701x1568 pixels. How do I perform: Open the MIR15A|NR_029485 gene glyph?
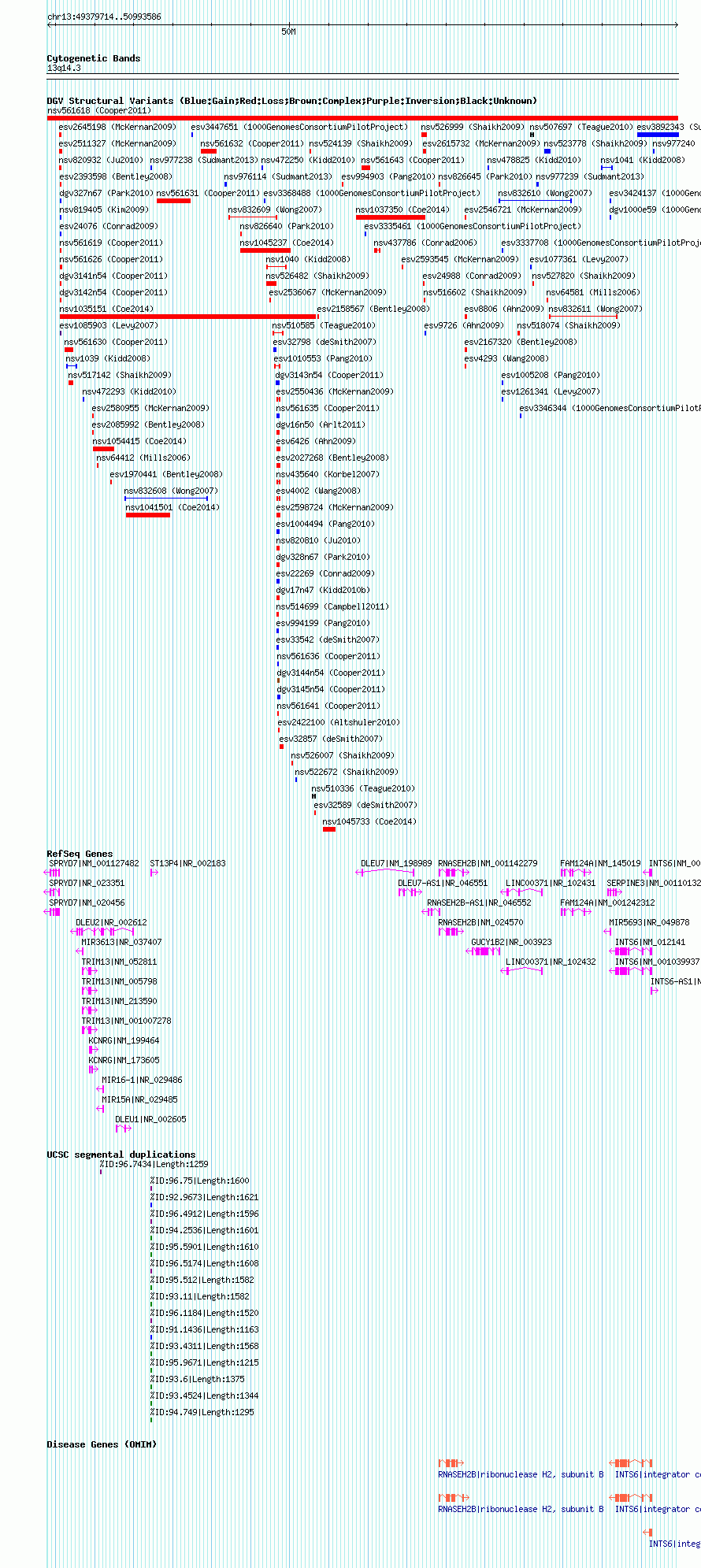[x=100, y=1109]
